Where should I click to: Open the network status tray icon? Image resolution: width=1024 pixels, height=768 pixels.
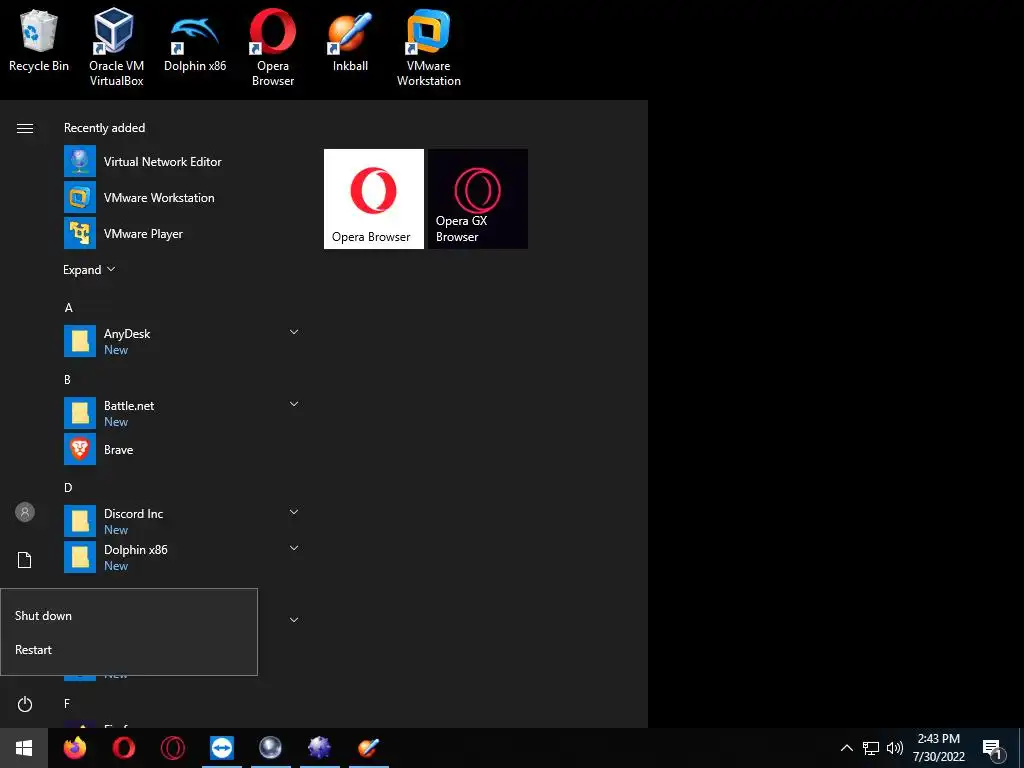871,748
